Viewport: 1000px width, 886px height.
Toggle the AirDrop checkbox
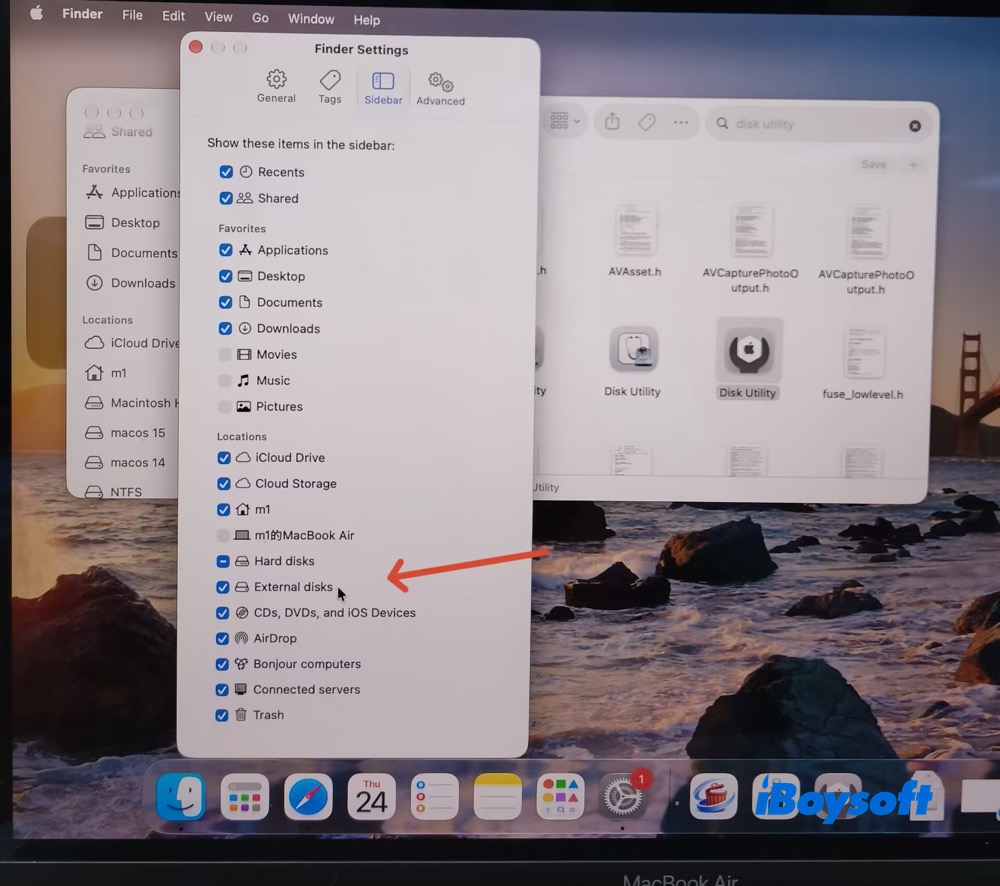(x=222, y=638)
